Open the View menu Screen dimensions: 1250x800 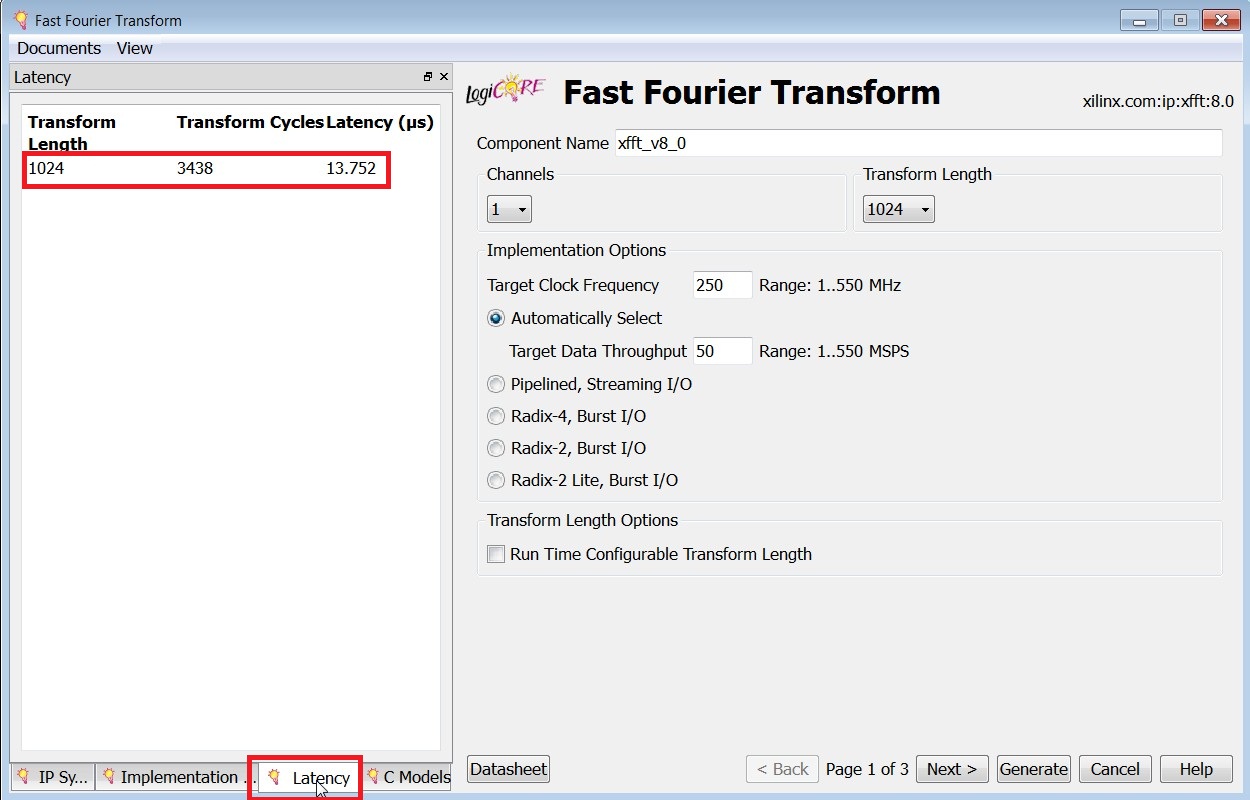[134, 47]
